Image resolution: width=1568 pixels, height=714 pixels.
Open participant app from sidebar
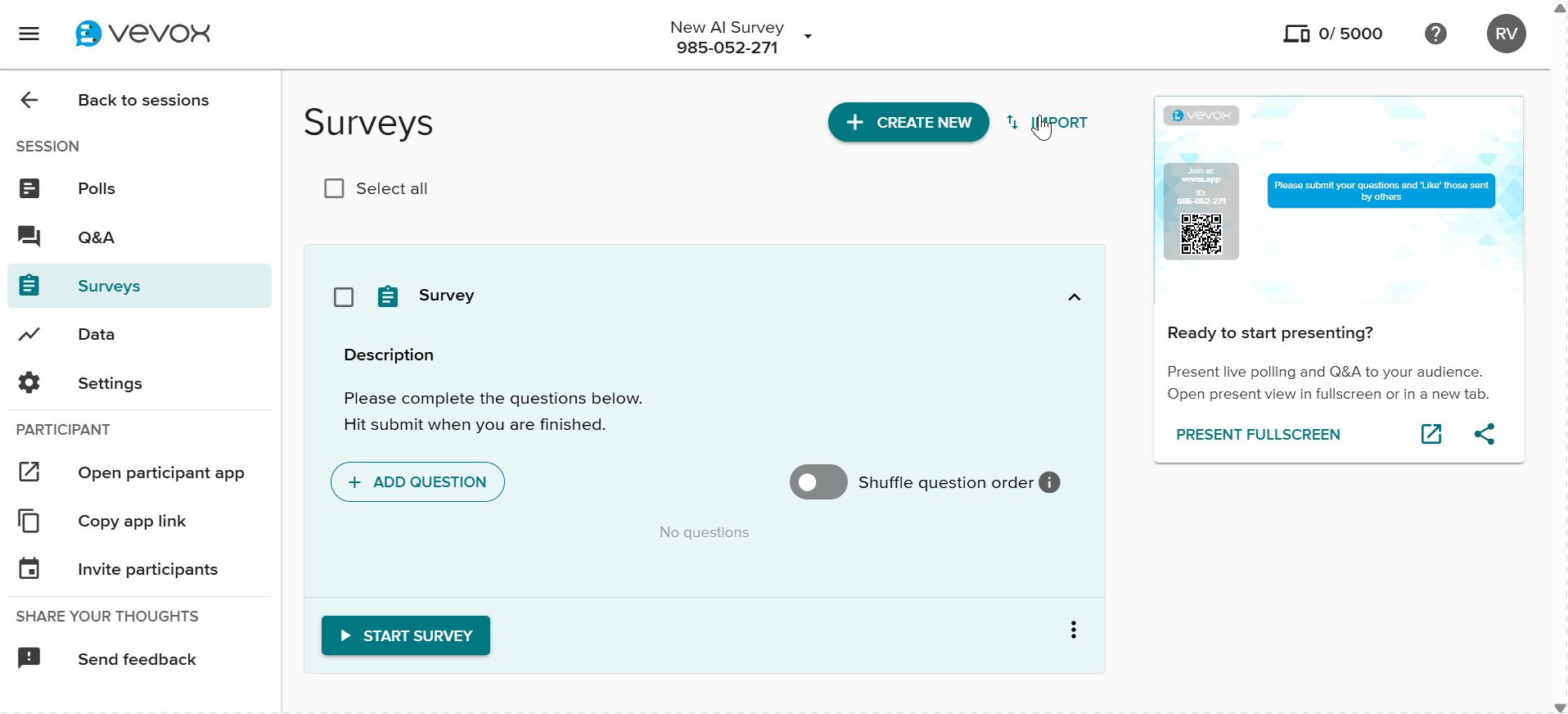(x=161, y=472)
